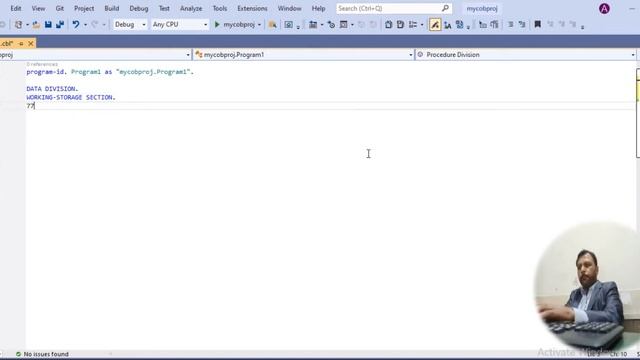Image resolution: width=640 pixels, height=360 pixels.
Task: Click the Redo arrow icon
Action: [95, 25]
